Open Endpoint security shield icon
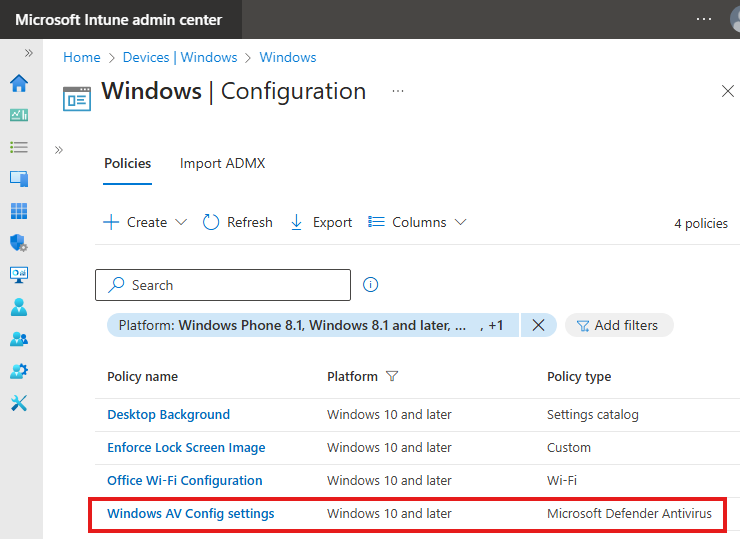The height and width of the screenshot is (539, 740). [x=19, y=243]
